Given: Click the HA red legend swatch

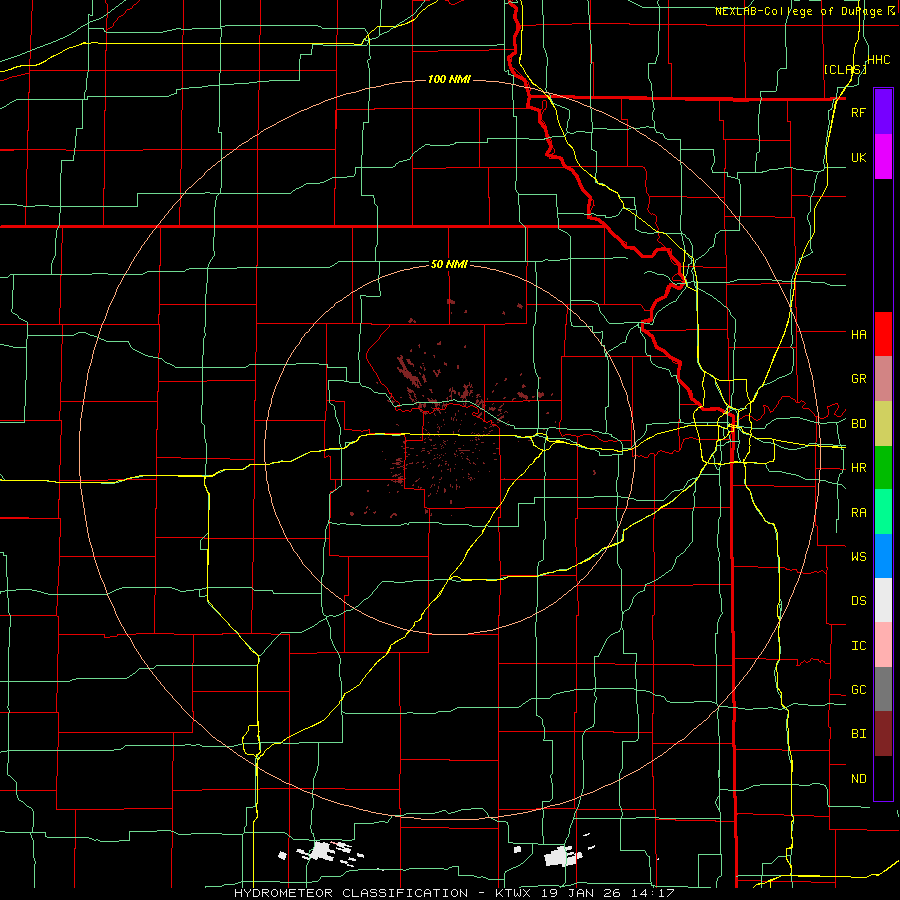Looking at the screenshot, I should 883,334.
